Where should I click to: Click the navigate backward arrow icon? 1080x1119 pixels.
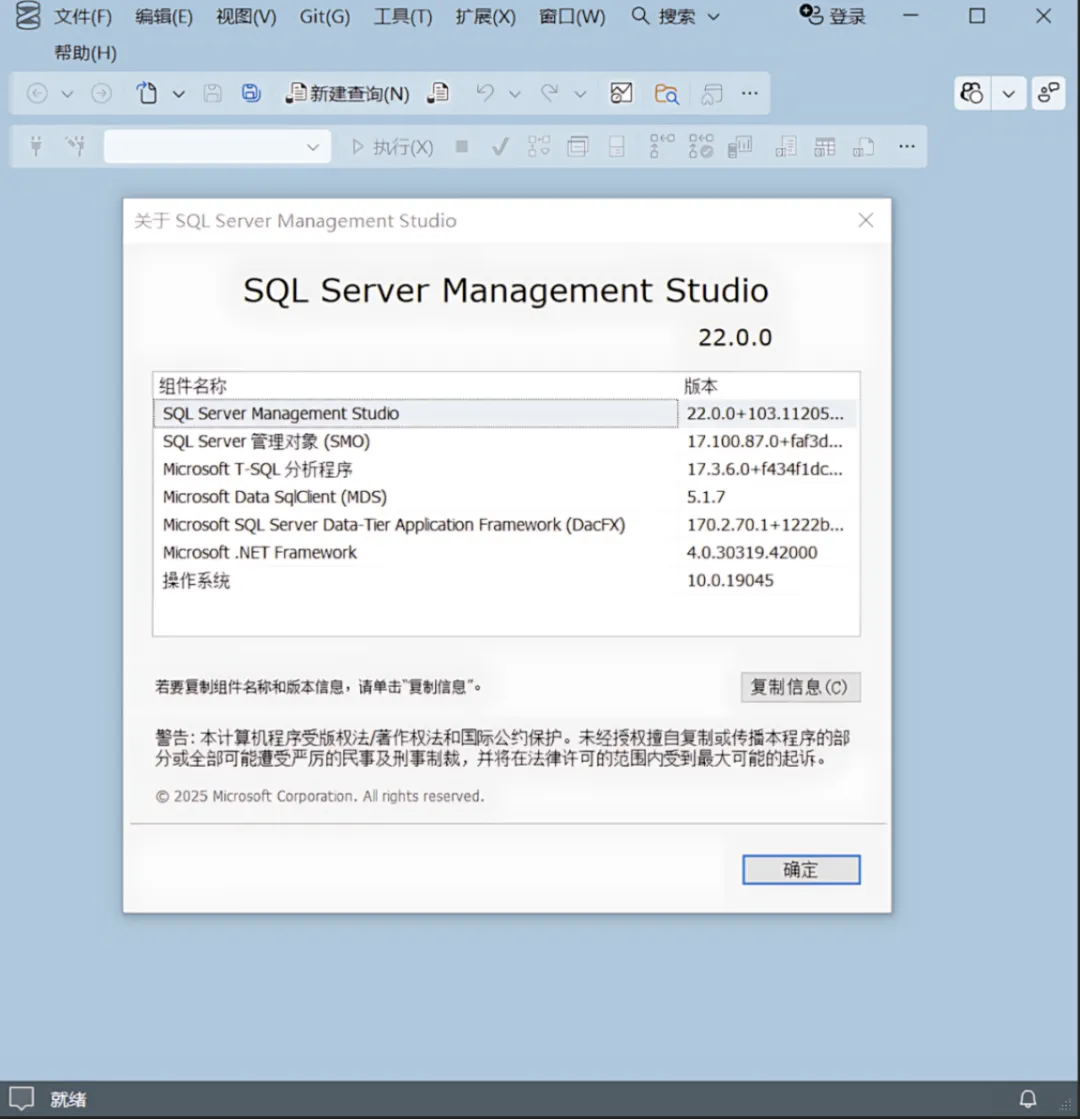click(37, 93)
